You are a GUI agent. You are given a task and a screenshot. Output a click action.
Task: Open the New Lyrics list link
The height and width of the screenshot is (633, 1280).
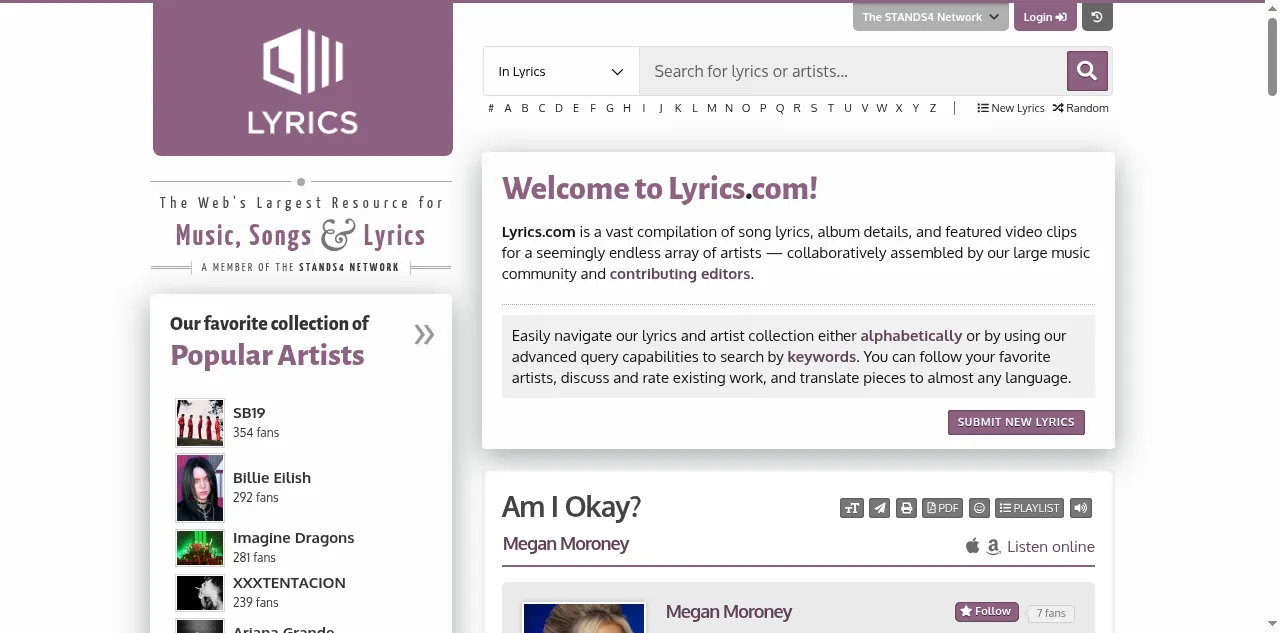tap(1011, 108)
